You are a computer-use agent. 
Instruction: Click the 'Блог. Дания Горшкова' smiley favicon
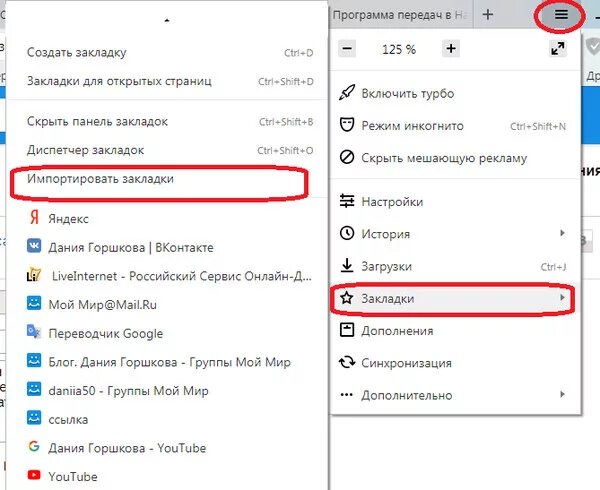[34, 360]
